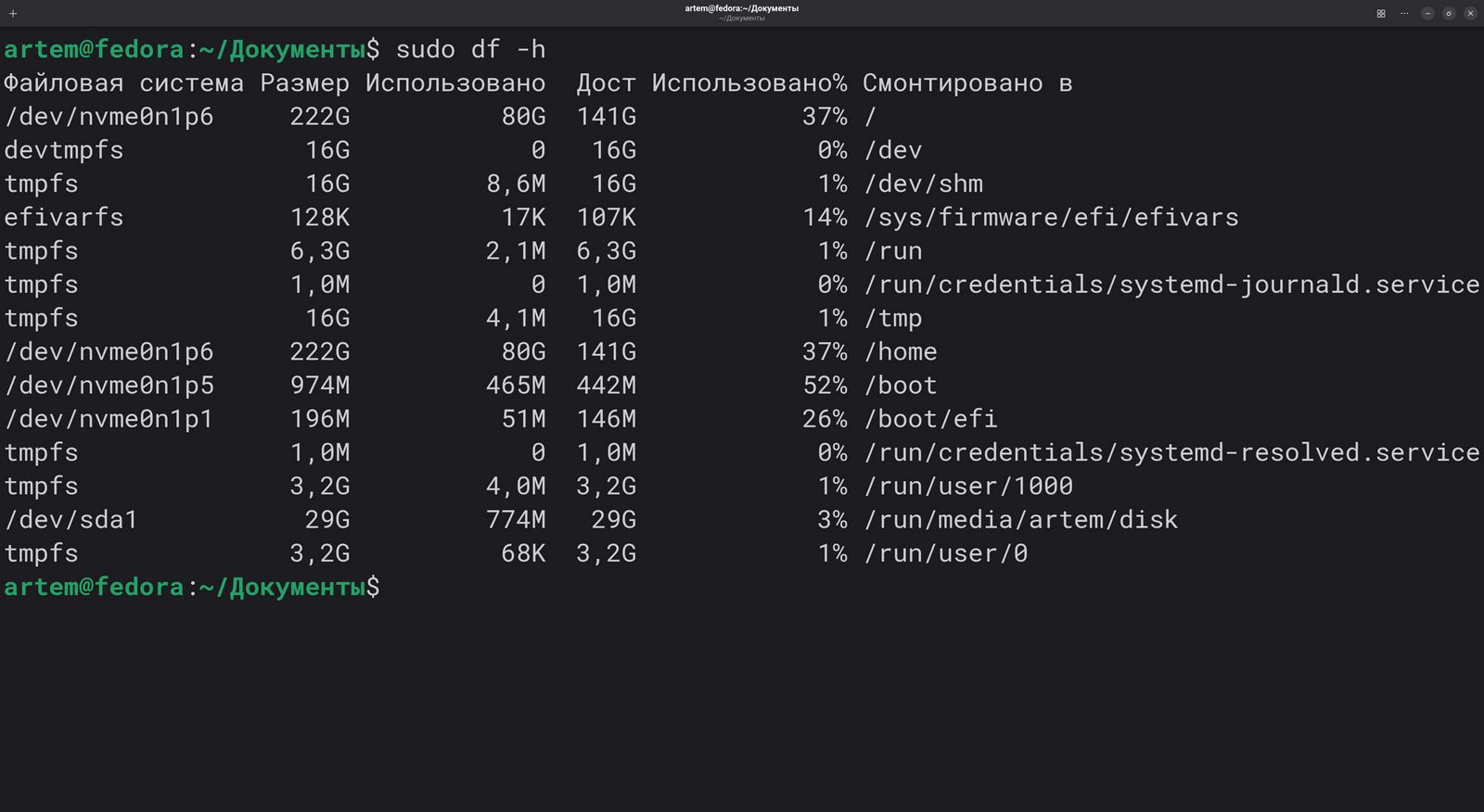This screenshot has width=1484, height=812.
Task: Click the 'sudo df -h' command text
Action: pyautogui.click(x=470, y=49)
